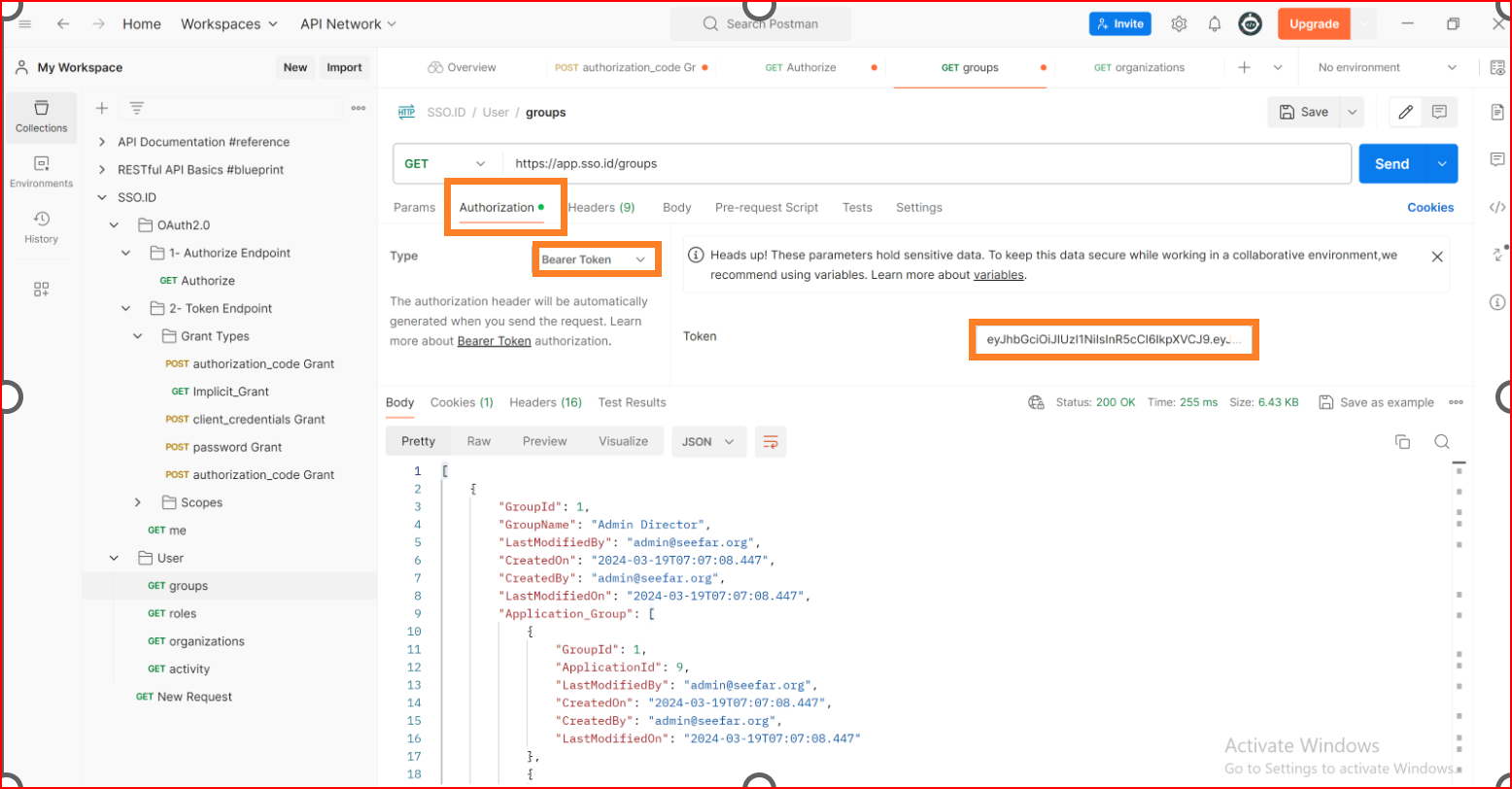Open the configure workspace sidebar icon
The width and height of the screenshot is (1512, 789).
click(x=41, y=289)
